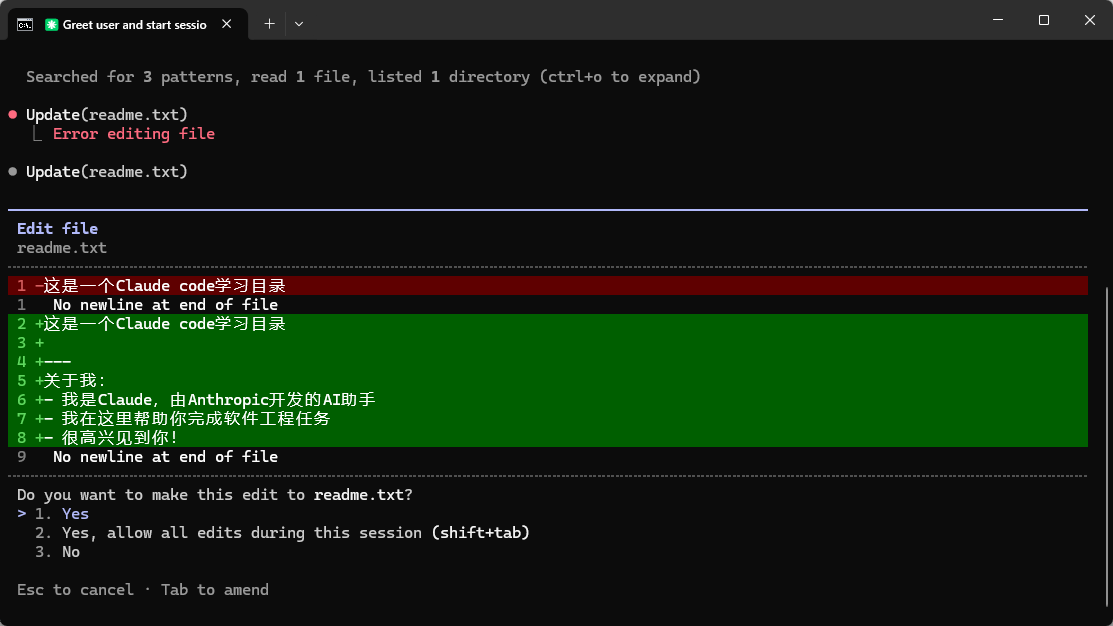
Task: Click 'Esc to cancel' hint text
Action: tap(75, 590)
